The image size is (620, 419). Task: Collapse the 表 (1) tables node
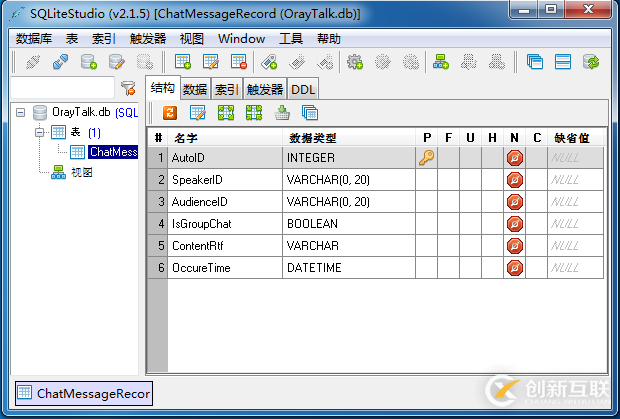40,132
